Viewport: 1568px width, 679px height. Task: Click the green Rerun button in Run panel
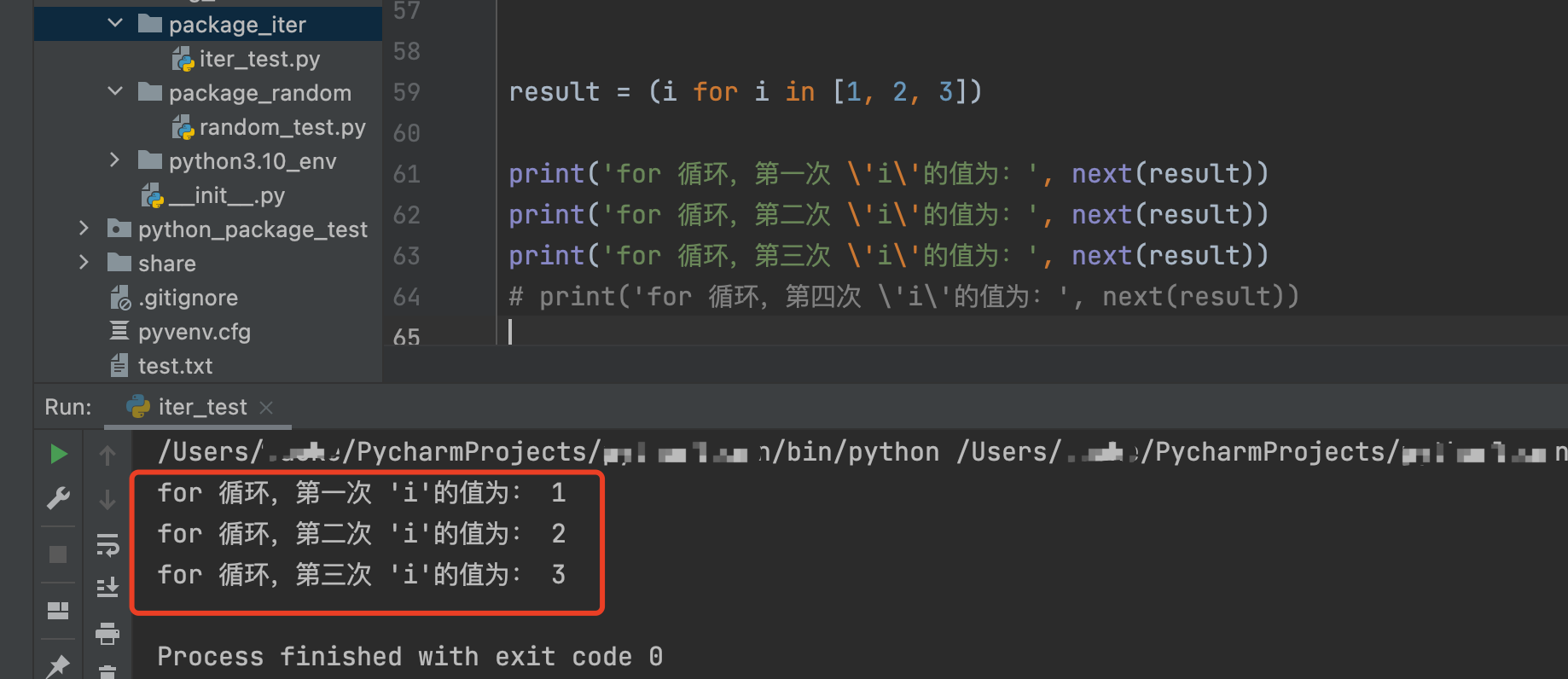tap(58, 454)
